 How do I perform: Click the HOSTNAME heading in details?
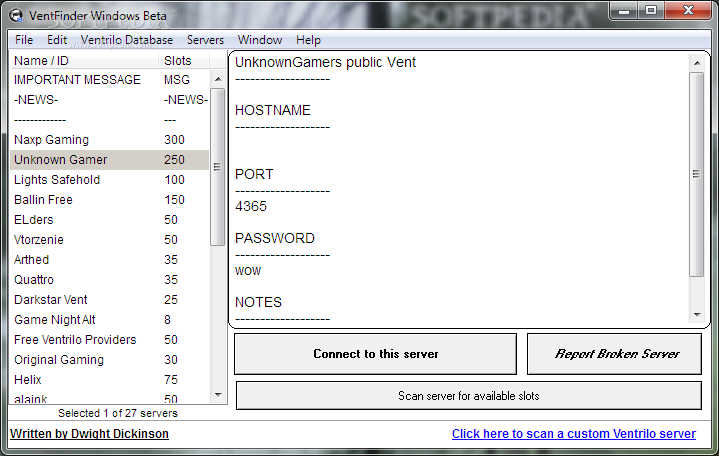[x=273, y=111]
